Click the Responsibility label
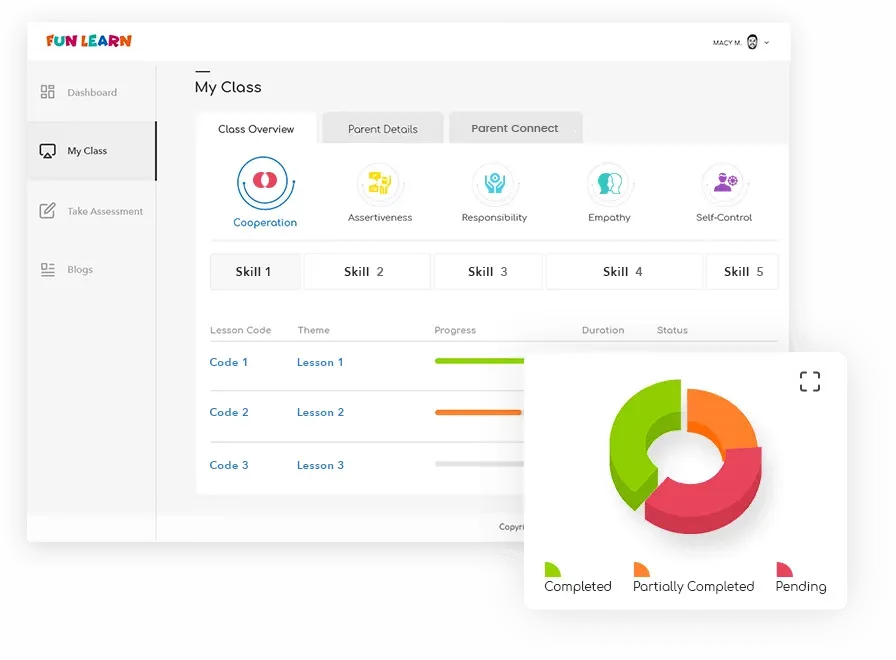This screenshot has height=660, width=896. pos(494,218)
